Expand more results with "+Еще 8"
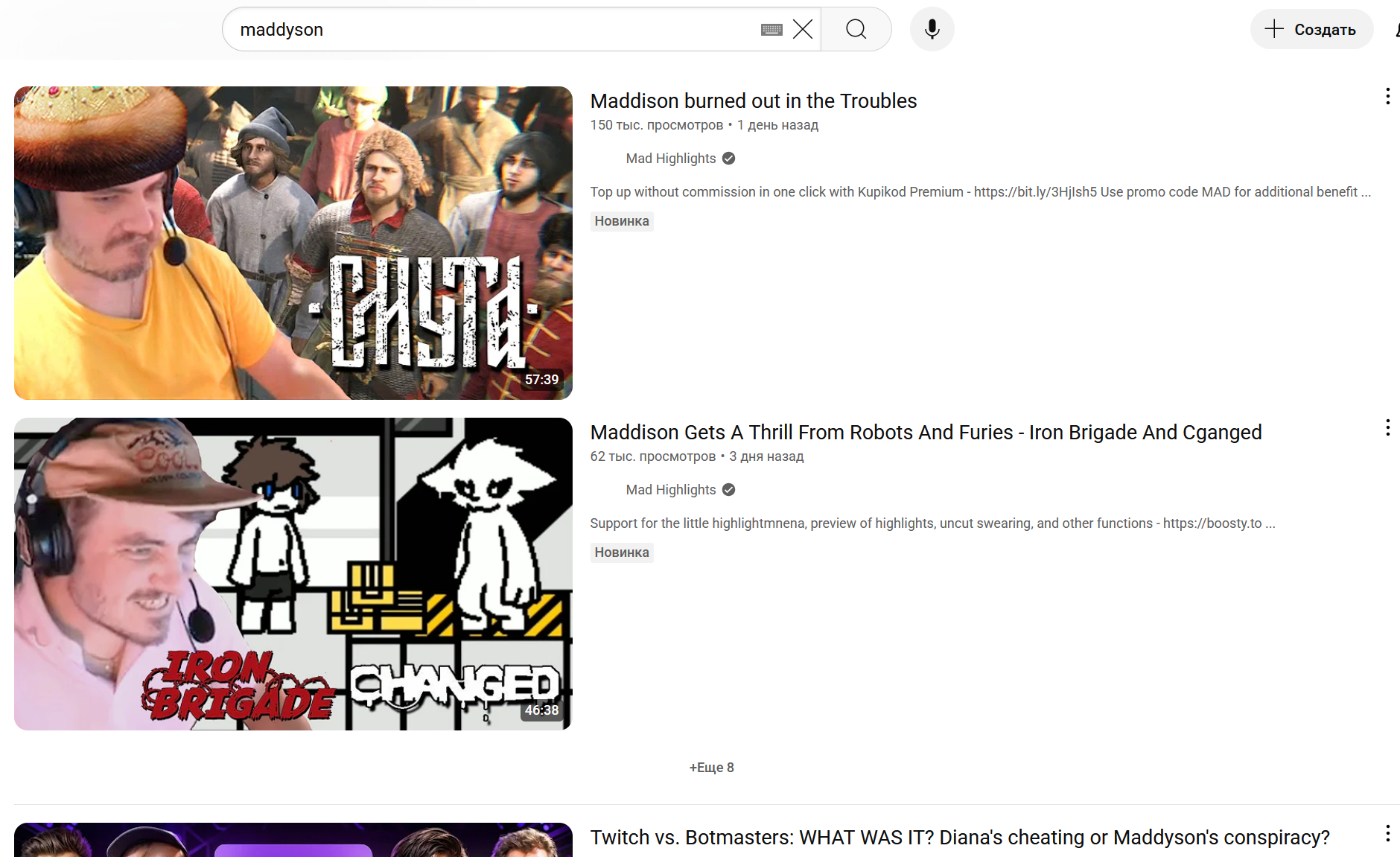This screenshot has width=1400, height=857. pos(712,768)
